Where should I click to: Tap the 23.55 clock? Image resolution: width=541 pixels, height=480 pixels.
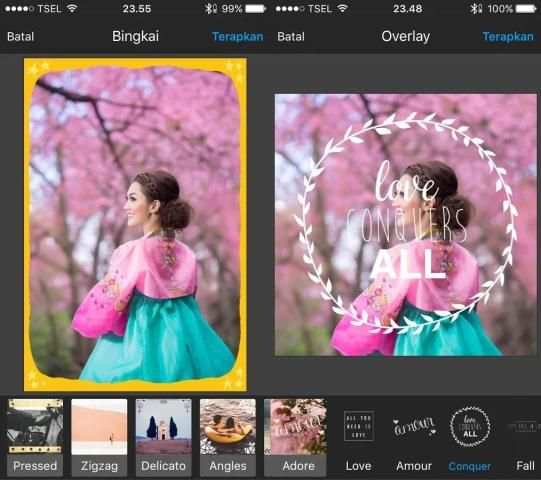pyautogui.click(x=137, y=9)
